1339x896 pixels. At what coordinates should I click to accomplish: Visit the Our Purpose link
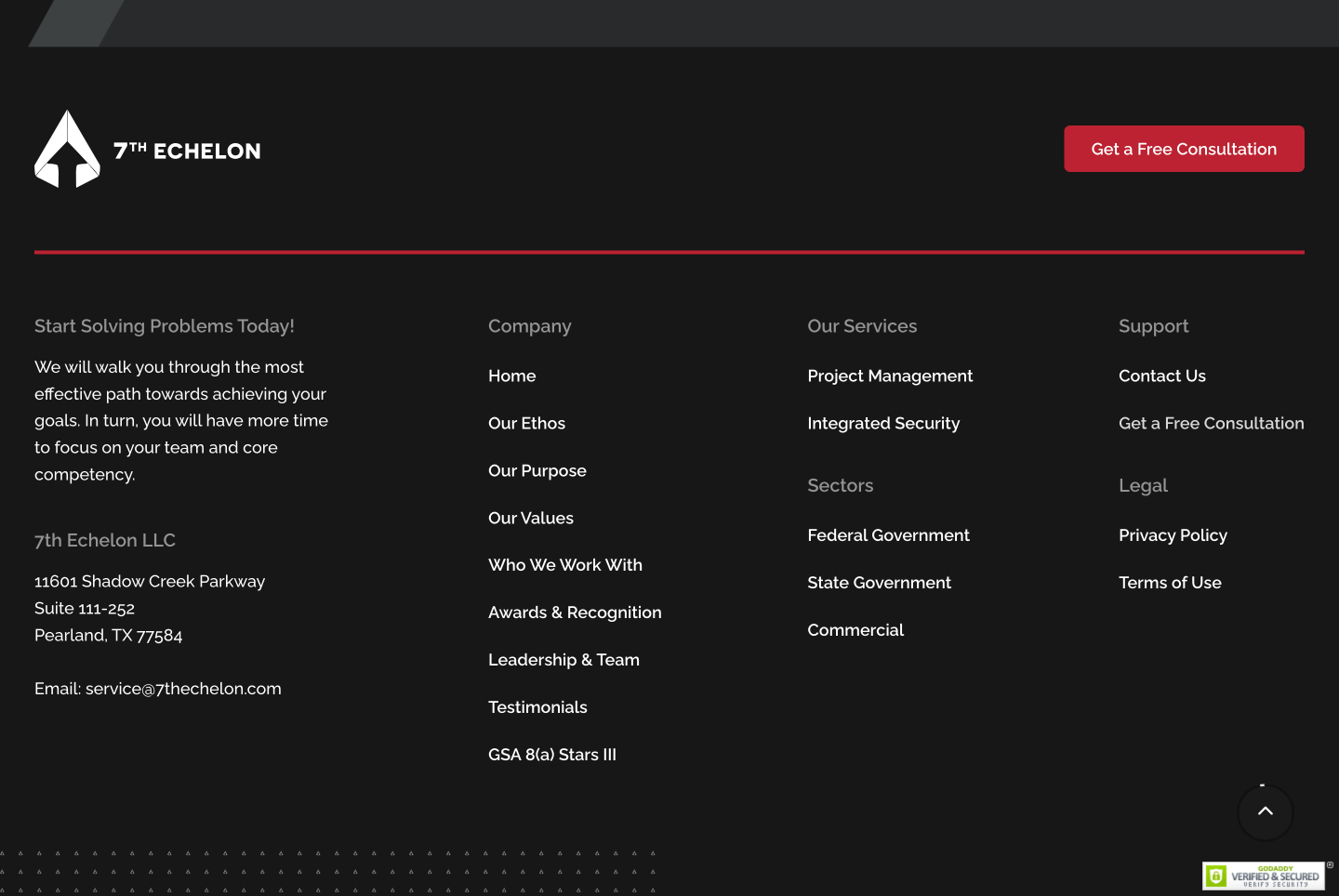pos(537,470)
